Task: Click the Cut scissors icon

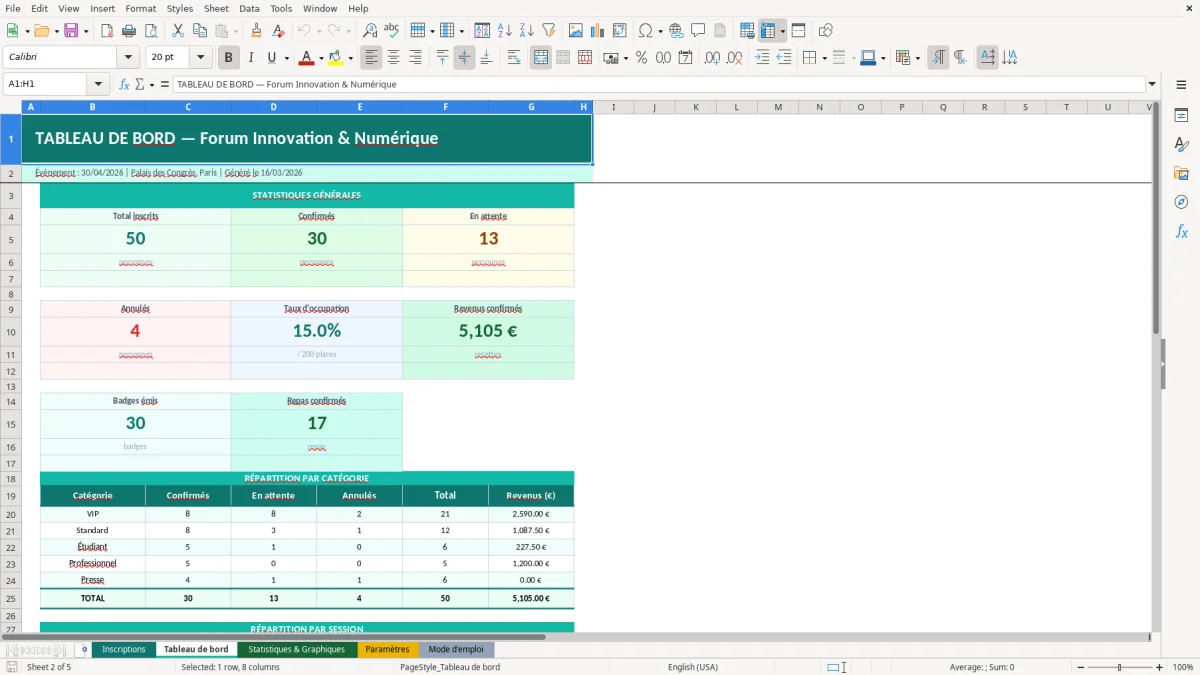Action: [x=177, y=31]
